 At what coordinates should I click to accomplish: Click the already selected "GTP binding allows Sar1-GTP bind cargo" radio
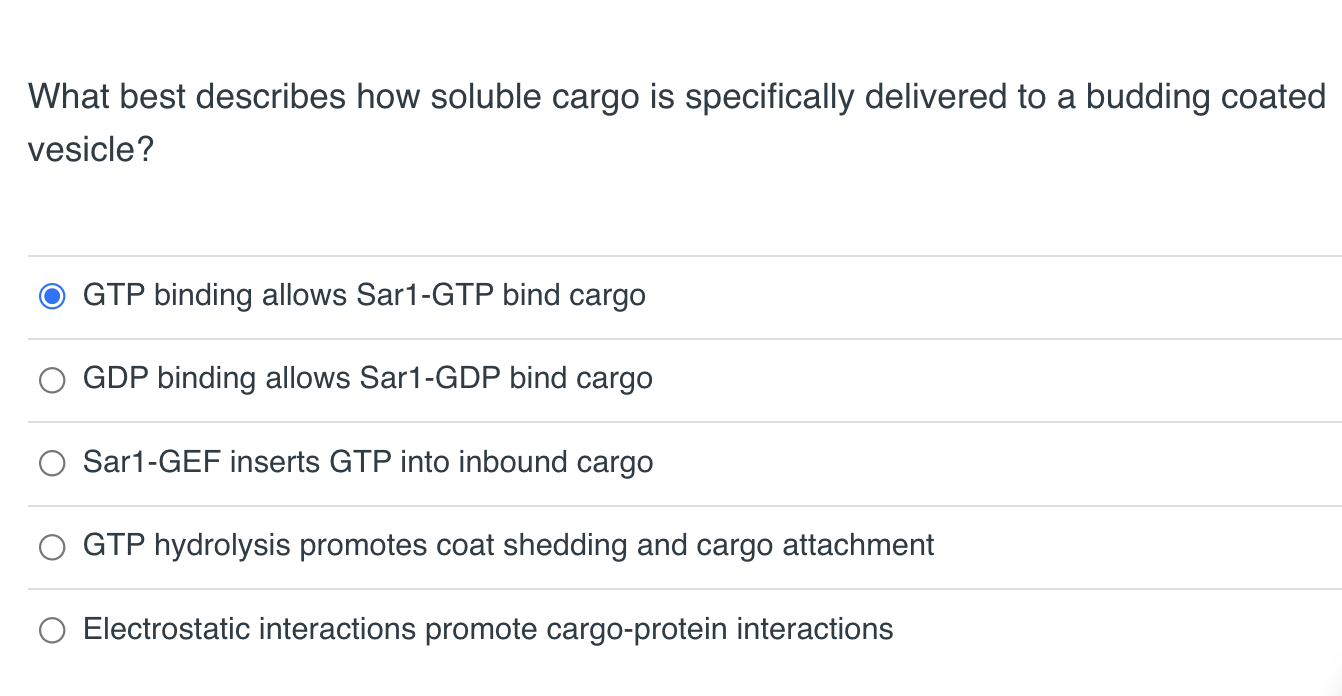tap(52, 296)
